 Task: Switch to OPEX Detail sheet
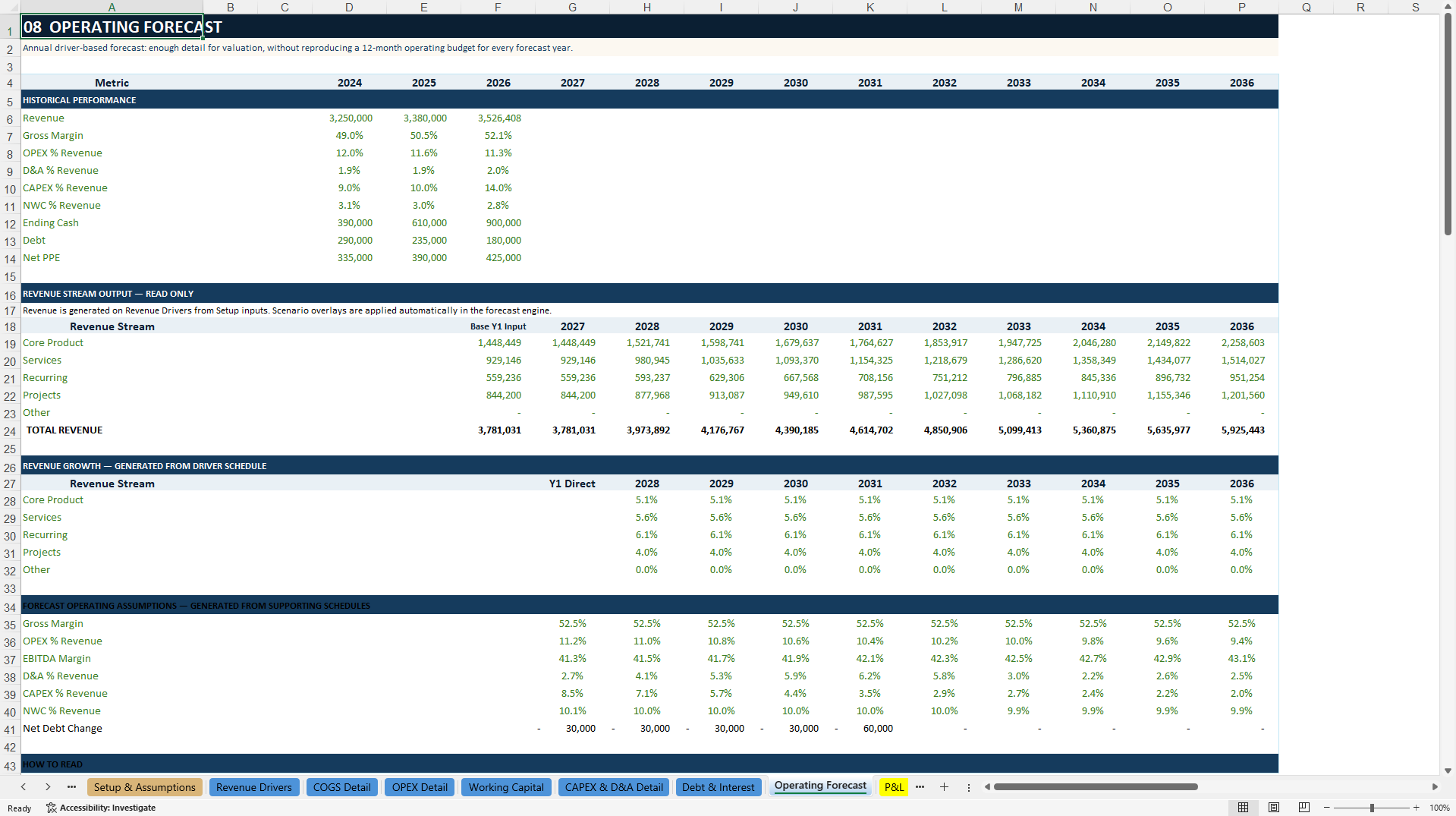[420, 787]
